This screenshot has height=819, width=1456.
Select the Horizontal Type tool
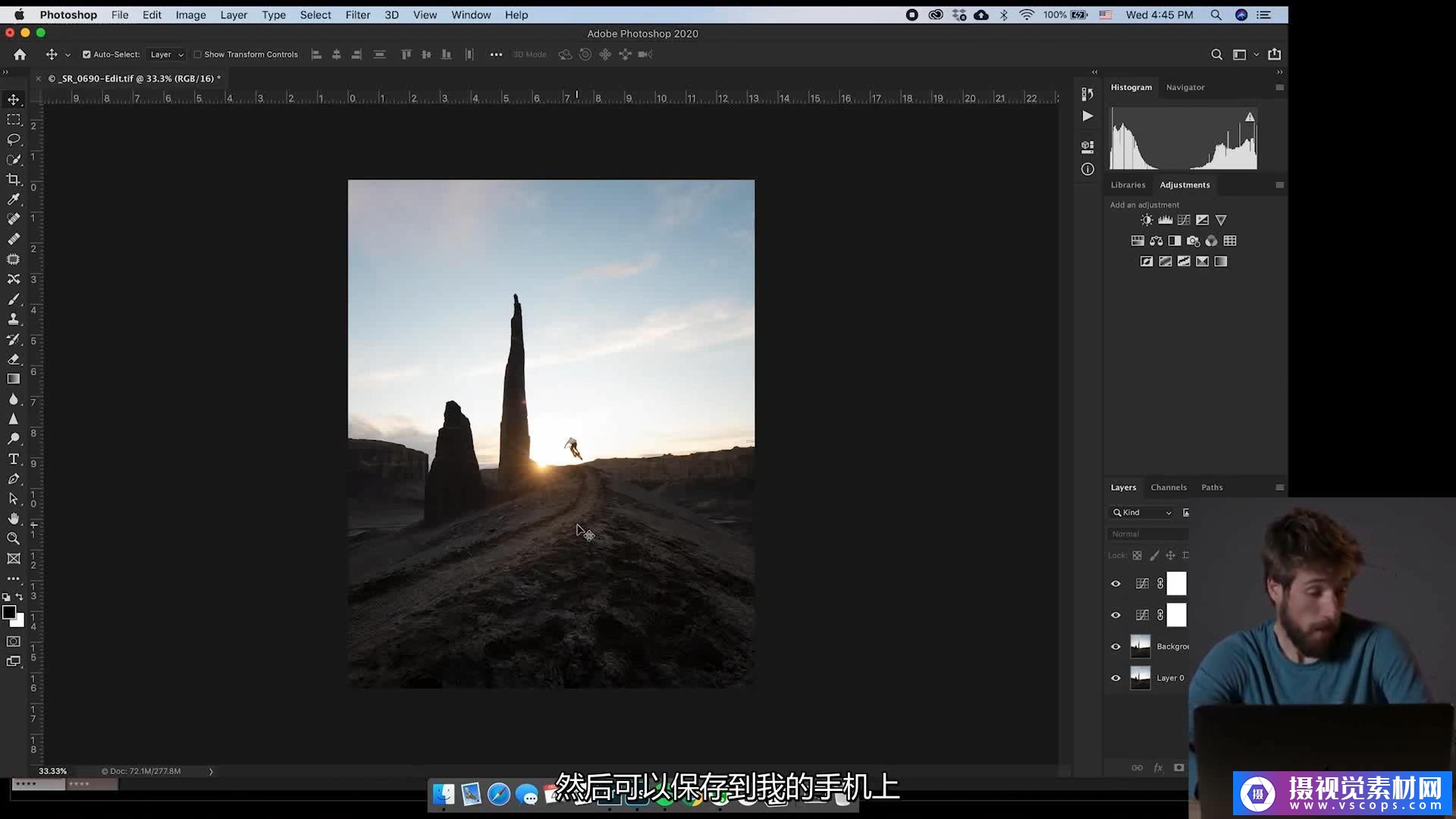pos(14,459)
